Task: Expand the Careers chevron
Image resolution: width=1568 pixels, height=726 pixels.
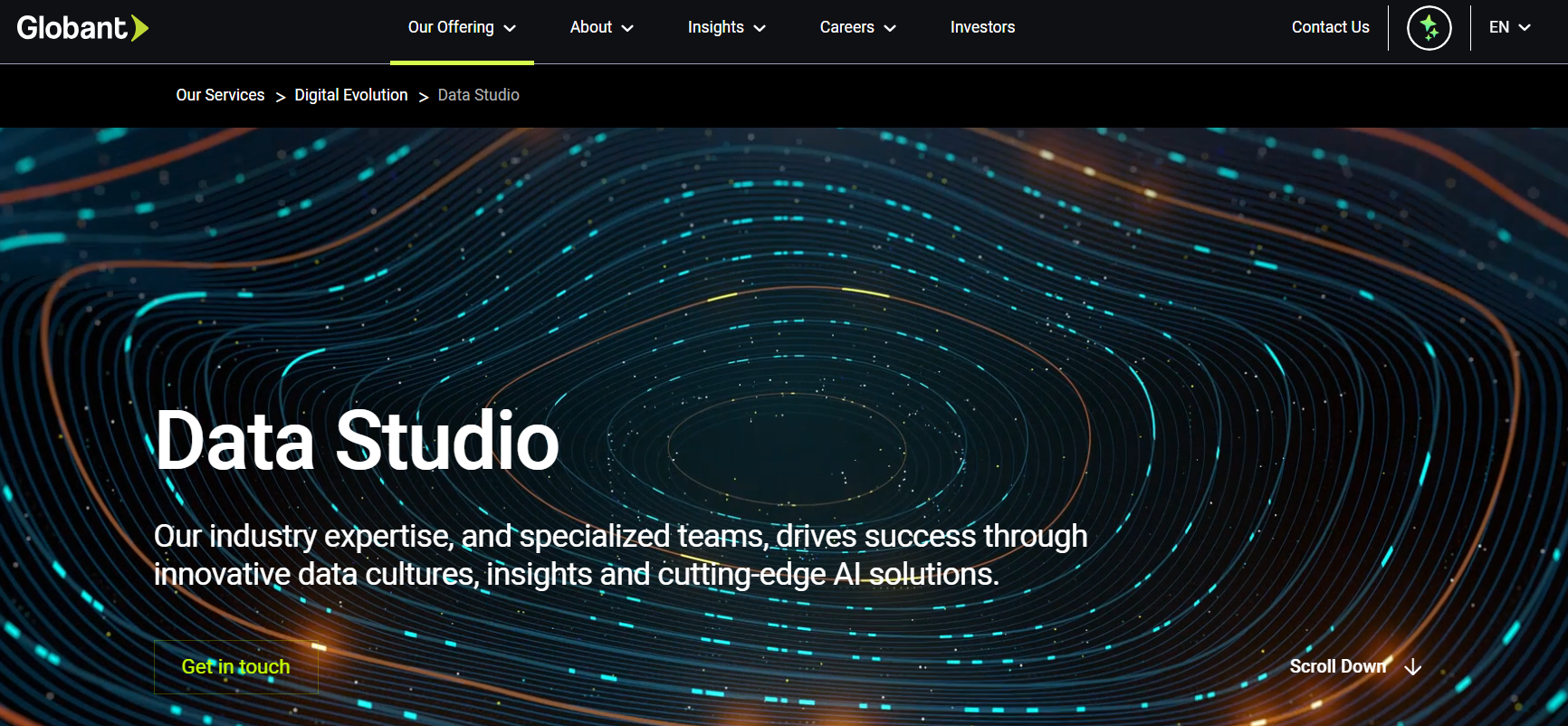Action: coord(890,28)
